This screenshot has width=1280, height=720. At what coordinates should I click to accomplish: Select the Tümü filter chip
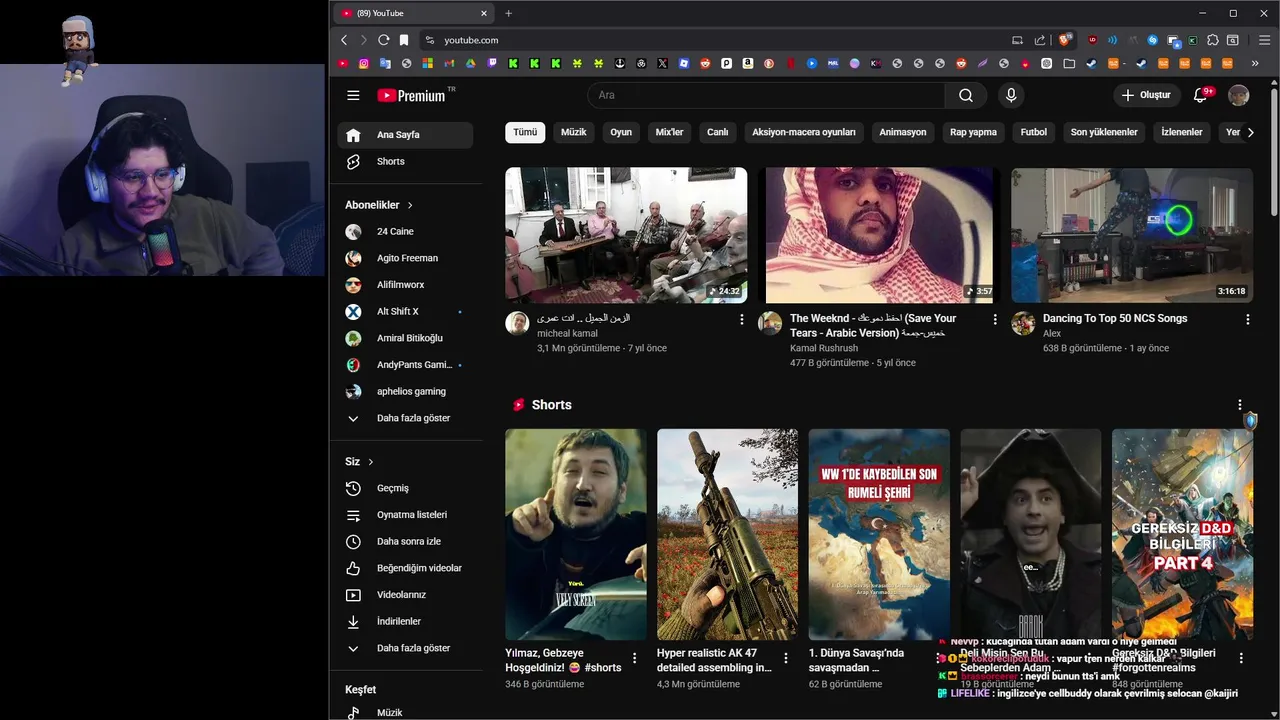(525, 132)
